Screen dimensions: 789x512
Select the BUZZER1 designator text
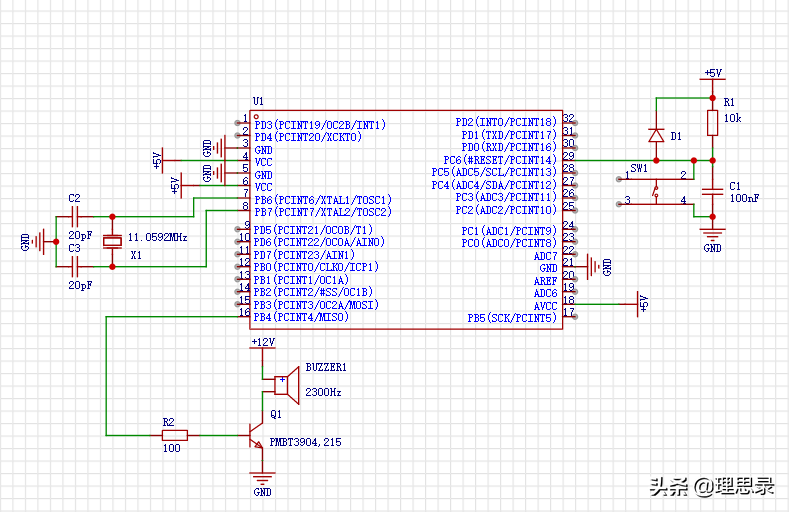pyautogui.click(x=326, y=367)
